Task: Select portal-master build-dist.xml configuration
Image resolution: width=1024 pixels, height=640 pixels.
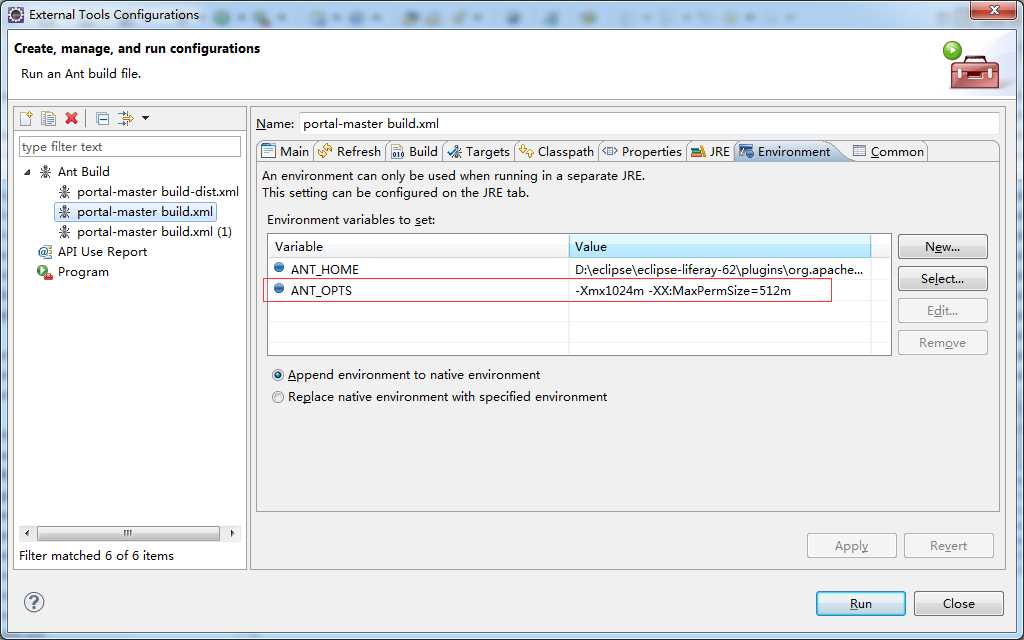Action: 157,192
